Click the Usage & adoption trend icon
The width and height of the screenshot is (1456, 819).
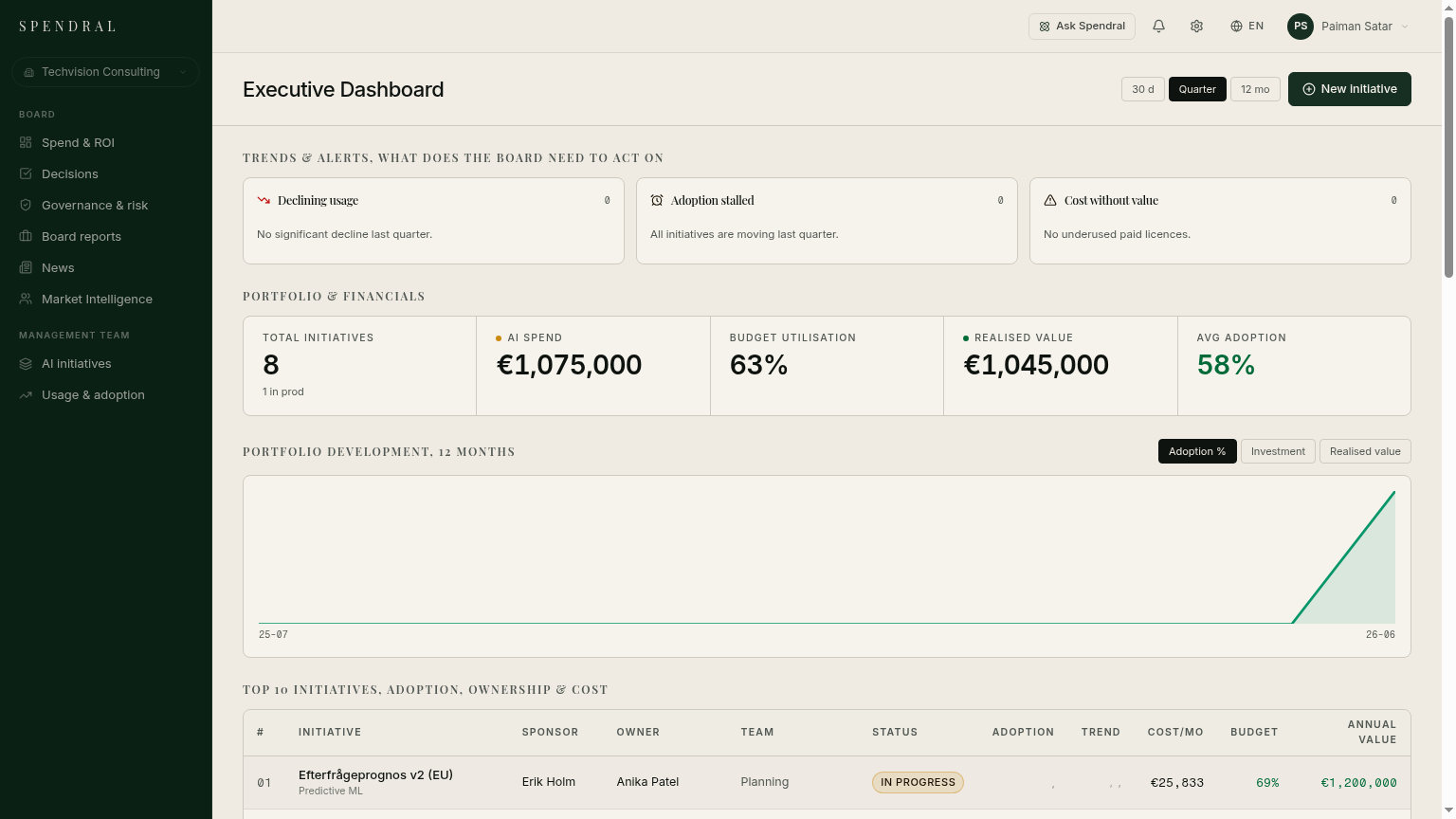26,394
